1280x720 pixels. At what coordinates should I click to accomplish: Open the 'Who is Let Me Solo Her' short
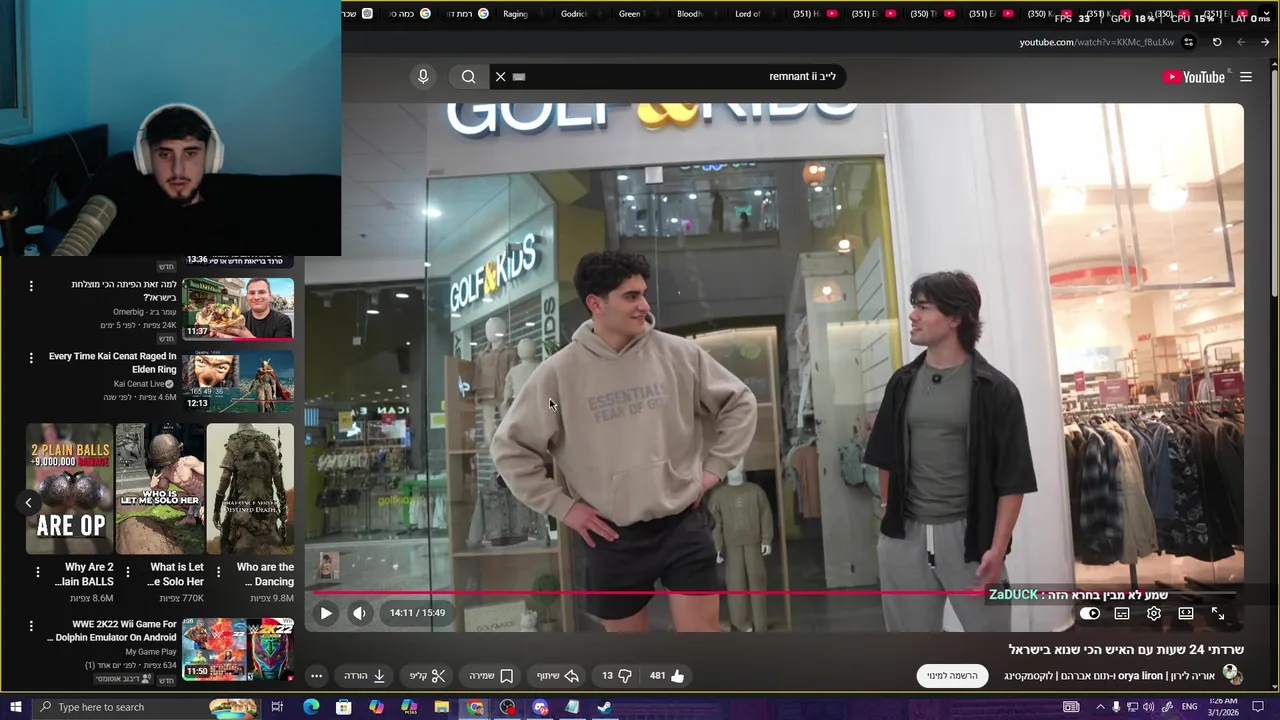pyautogui.click(x=160, y=488)
